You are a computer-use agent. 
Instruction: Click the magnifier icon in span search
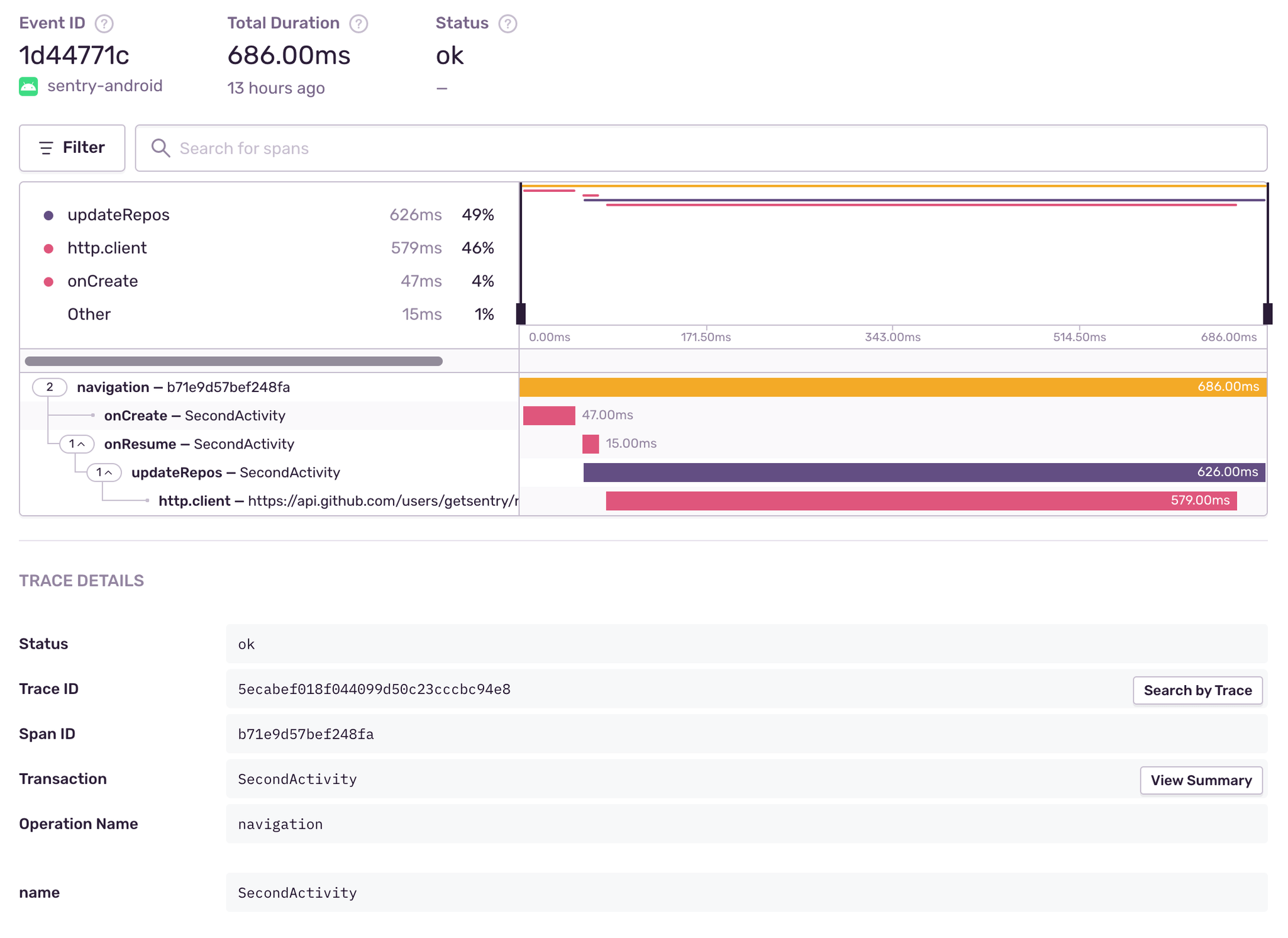tap(160, 148)
